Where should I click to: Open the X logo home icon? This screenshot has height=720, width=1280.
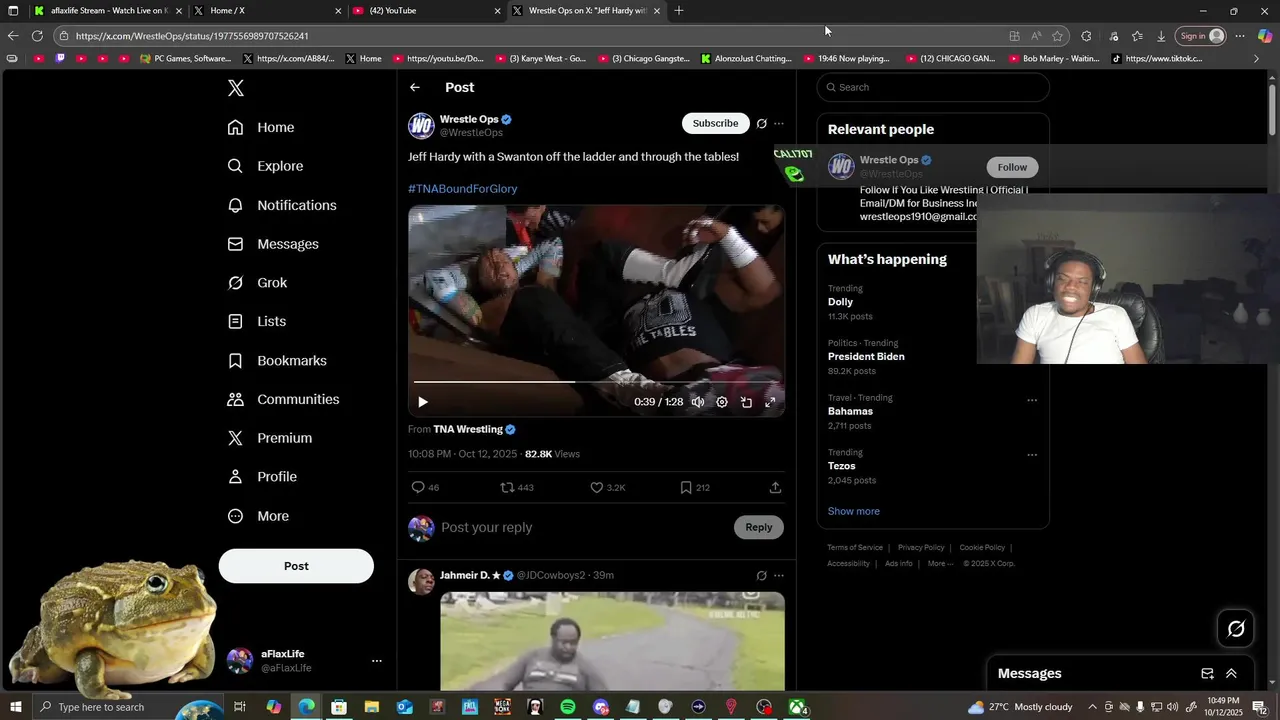point(236,88)
